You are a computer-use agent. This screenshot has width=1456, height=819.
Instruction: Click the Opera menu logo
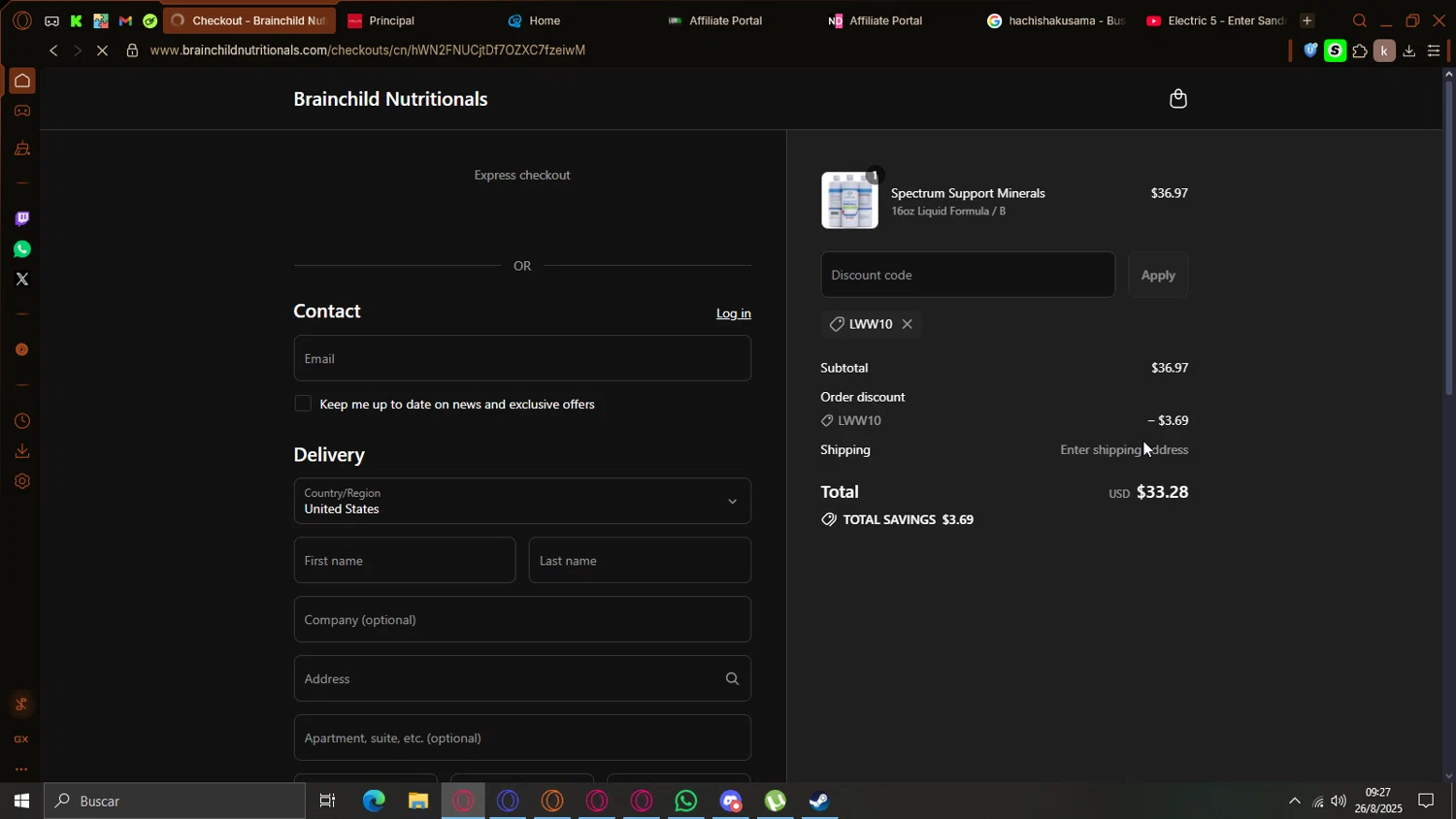[x=21, y=20]
